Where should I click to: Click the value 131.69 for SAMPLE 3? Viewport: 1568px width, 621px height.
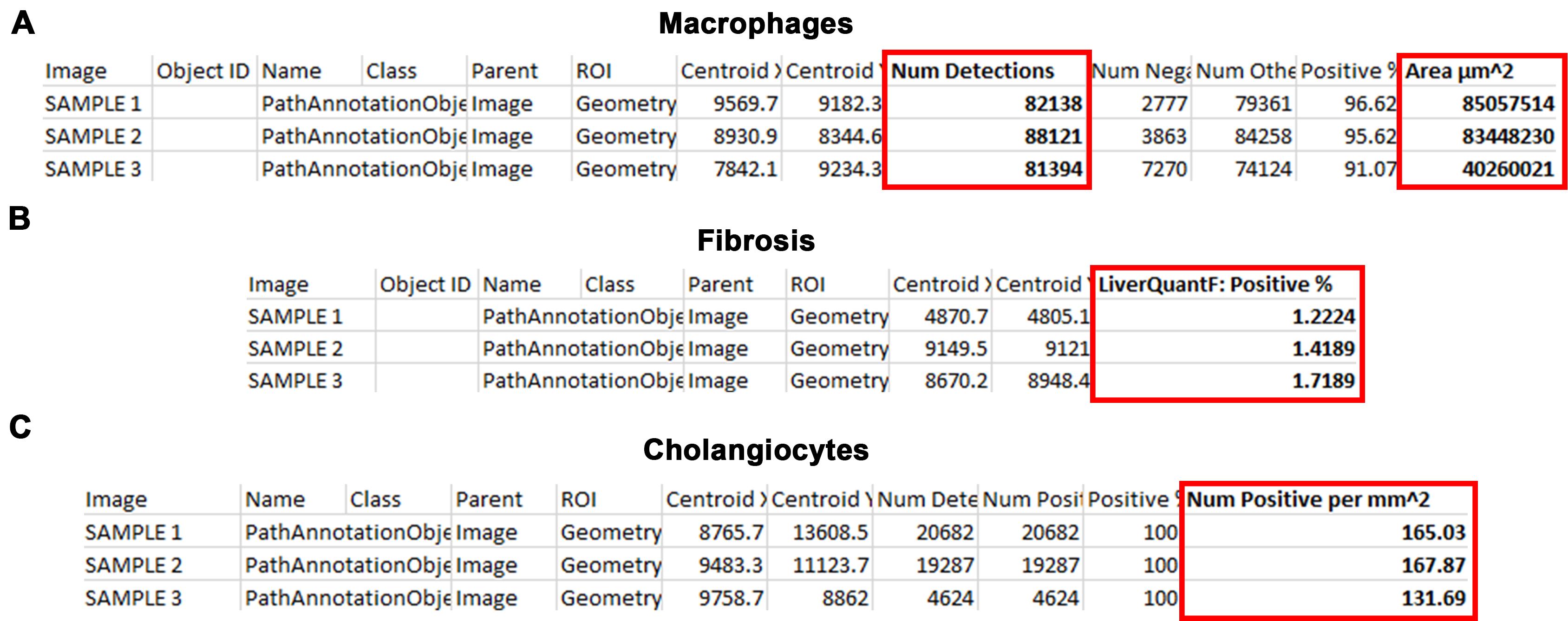(x=1433, y=599)
